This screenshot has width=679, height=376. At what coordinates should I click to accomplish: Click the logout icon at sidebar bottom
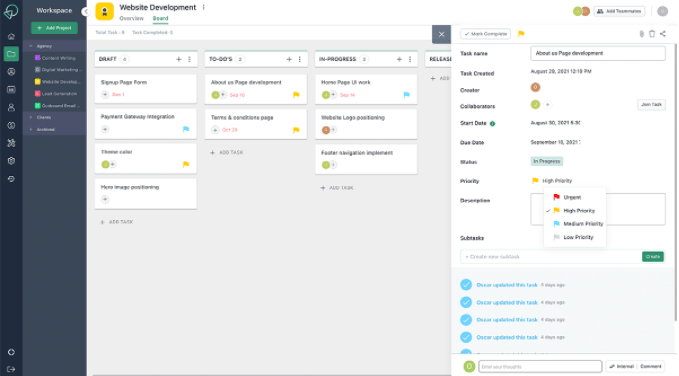click(x=11, y=369)
